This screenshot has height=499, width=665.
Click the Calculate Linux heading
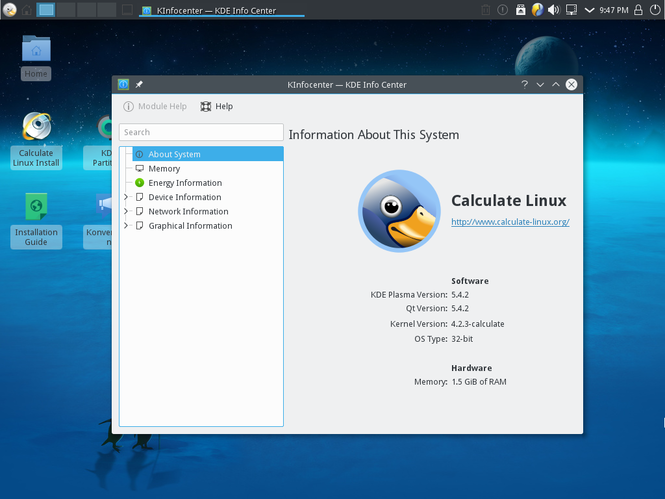[509, 201]
